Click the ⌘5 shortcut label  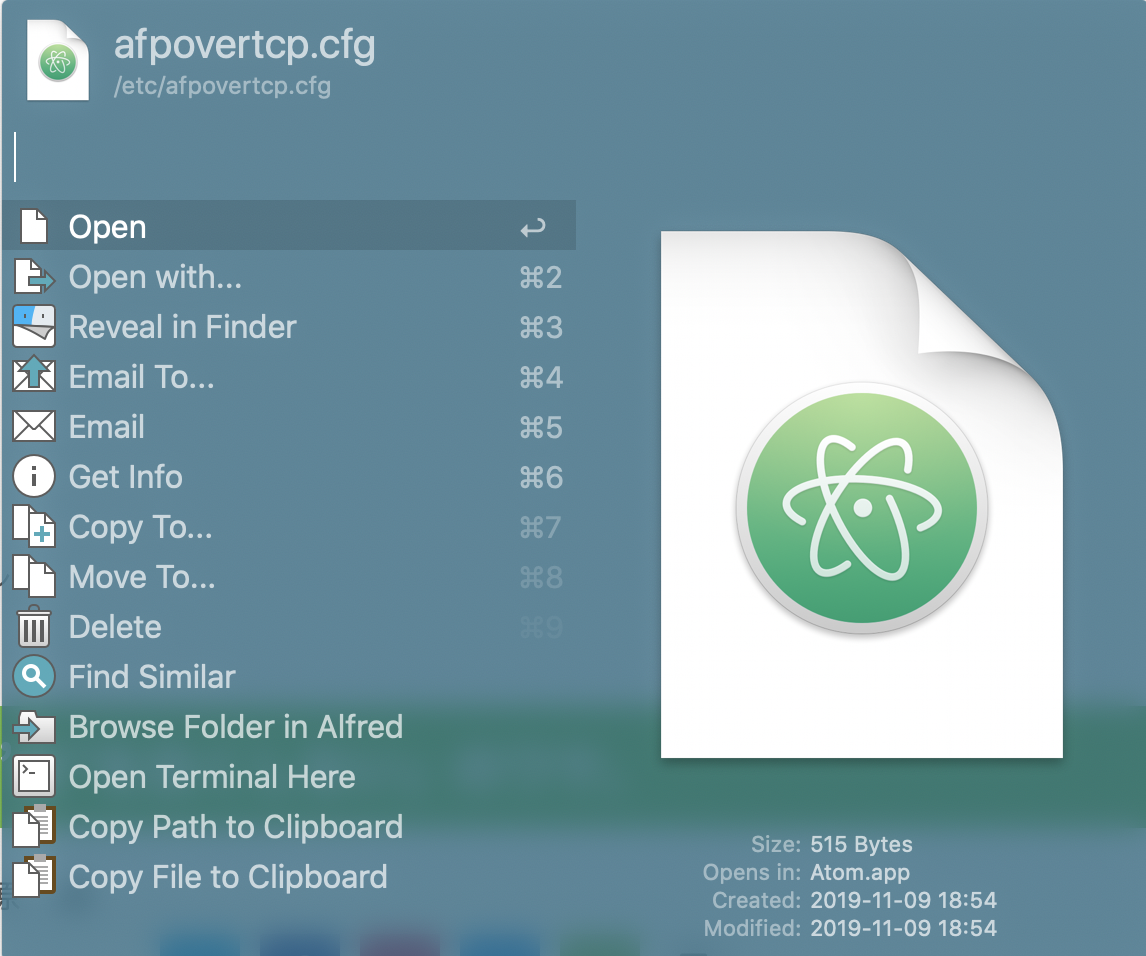[541, 428]
